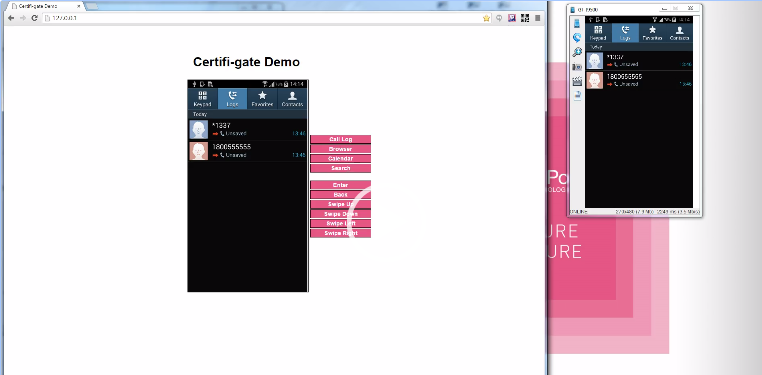Minimize the phone viewer window

click(663, 8)
